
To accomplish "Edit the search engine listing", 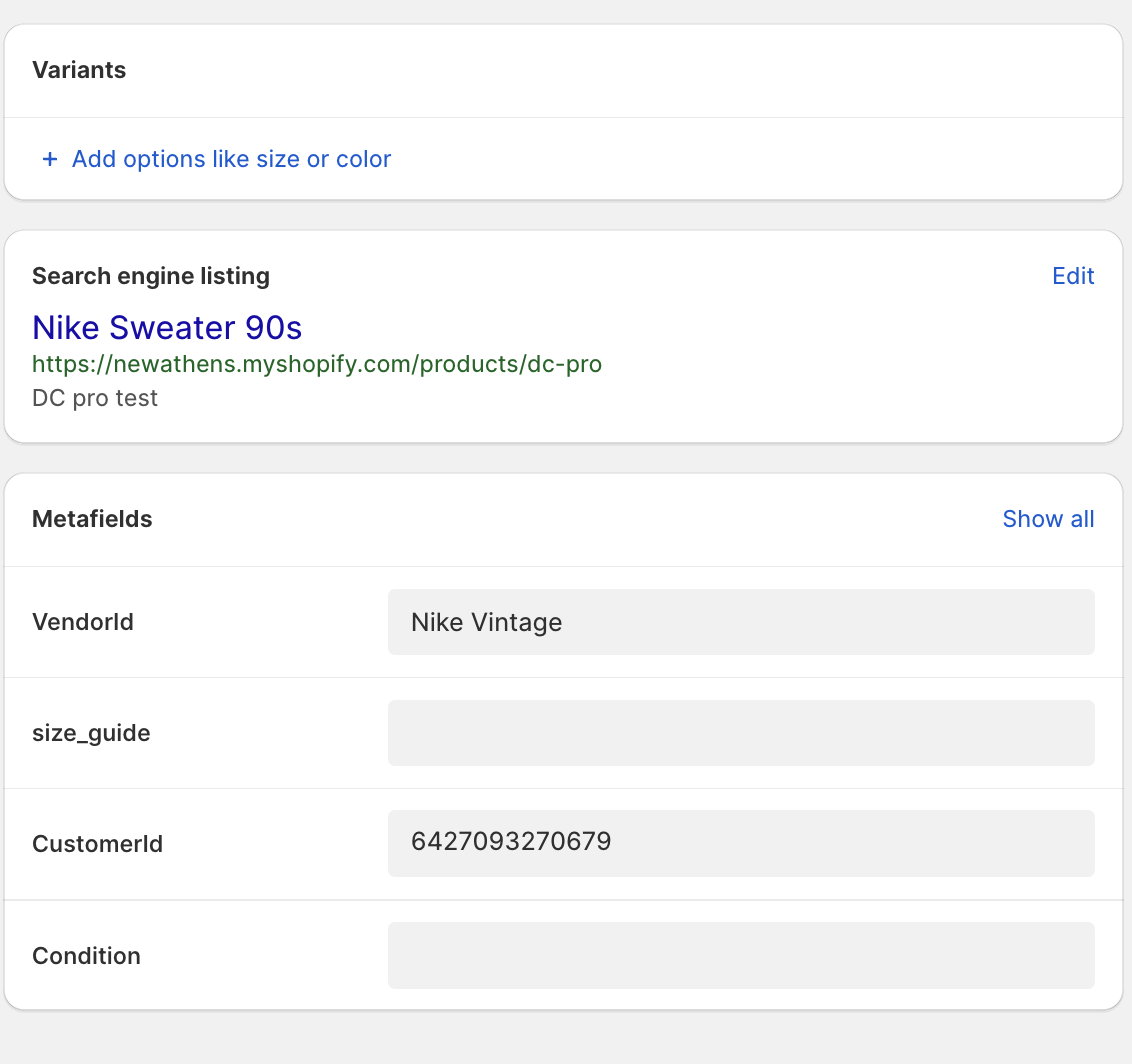I will tap(1073, 276).
